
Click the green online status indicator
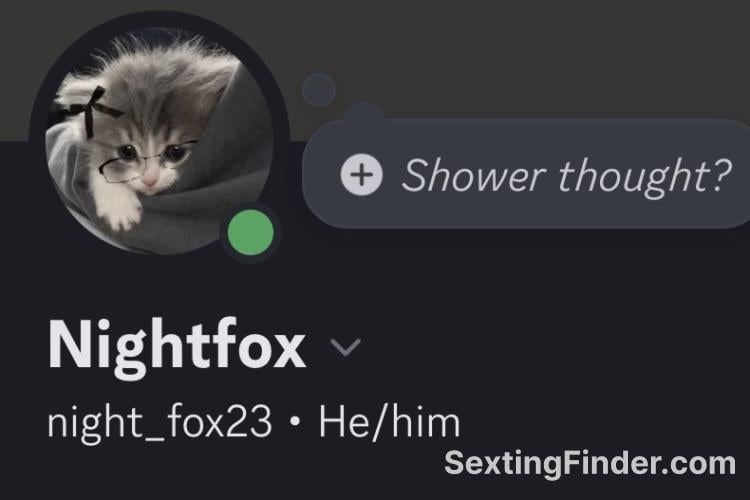251,233
